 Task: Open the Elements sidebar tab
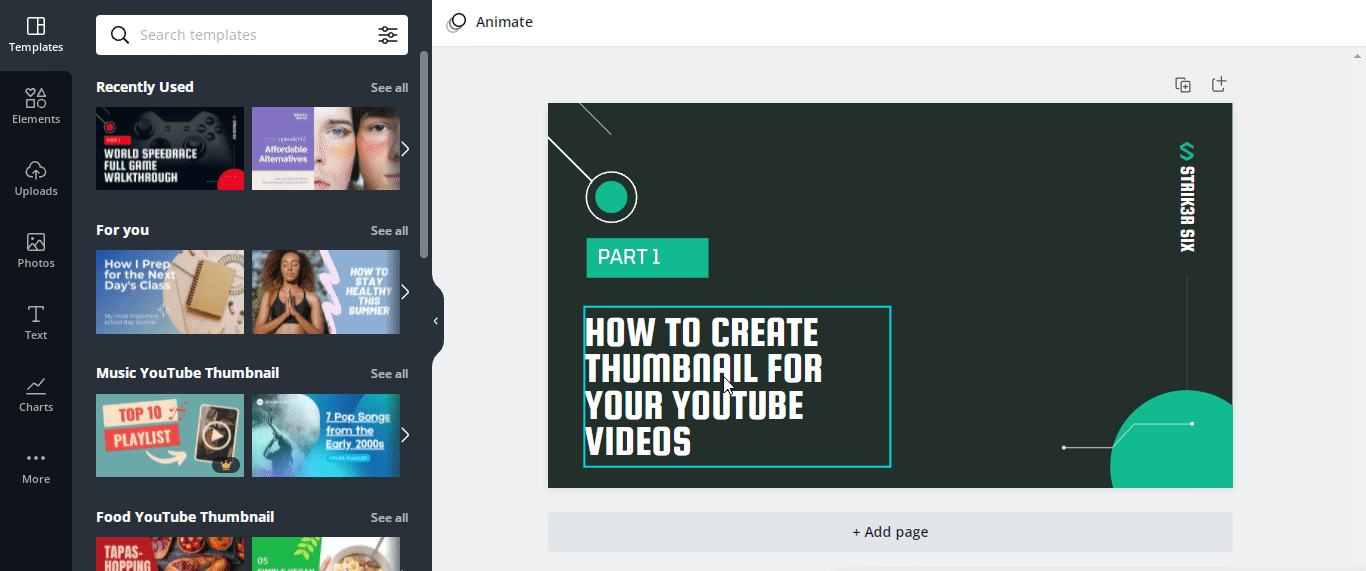point(36,107)
